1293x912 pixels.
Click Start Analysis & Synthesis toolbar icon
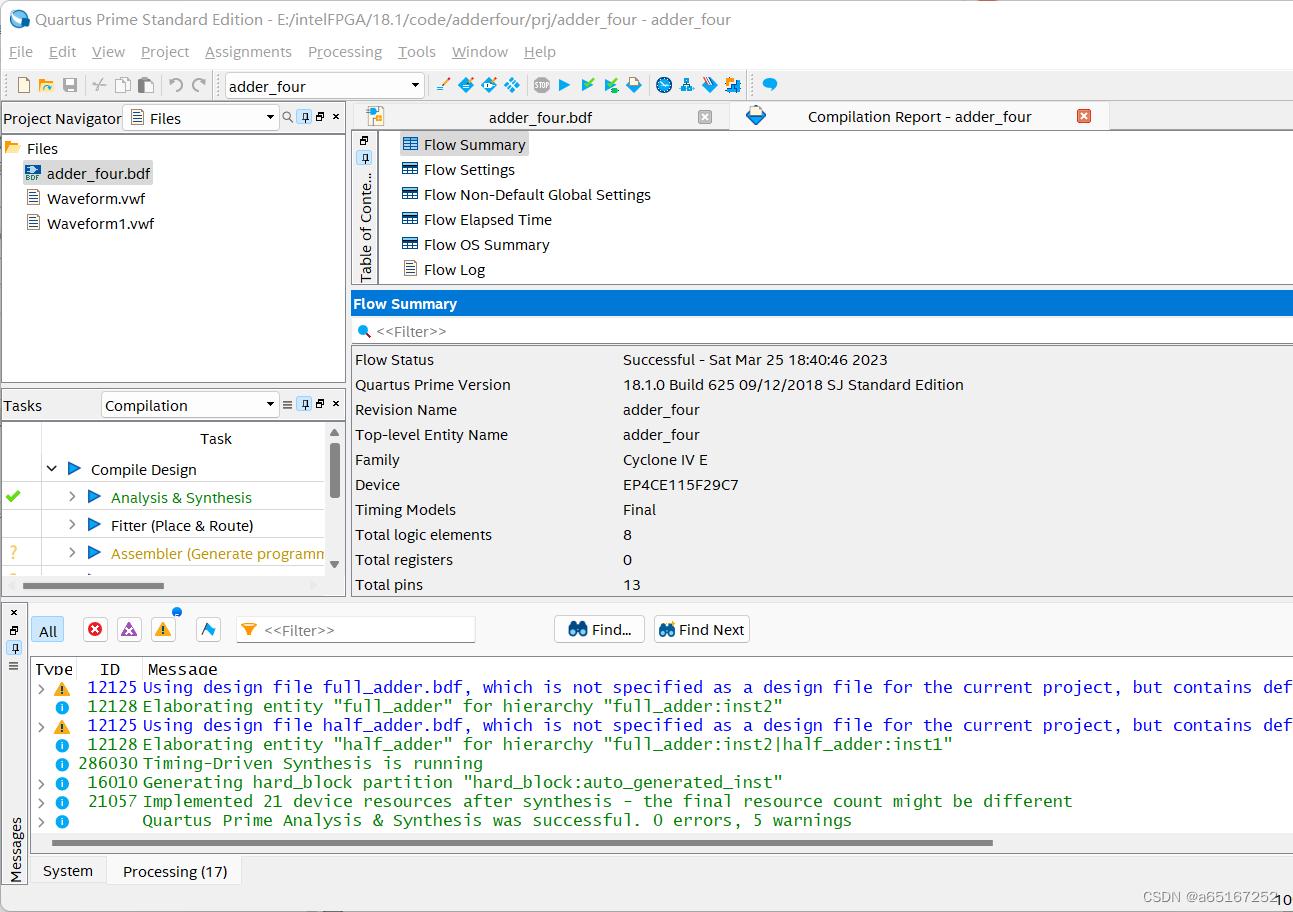(611, 85)
